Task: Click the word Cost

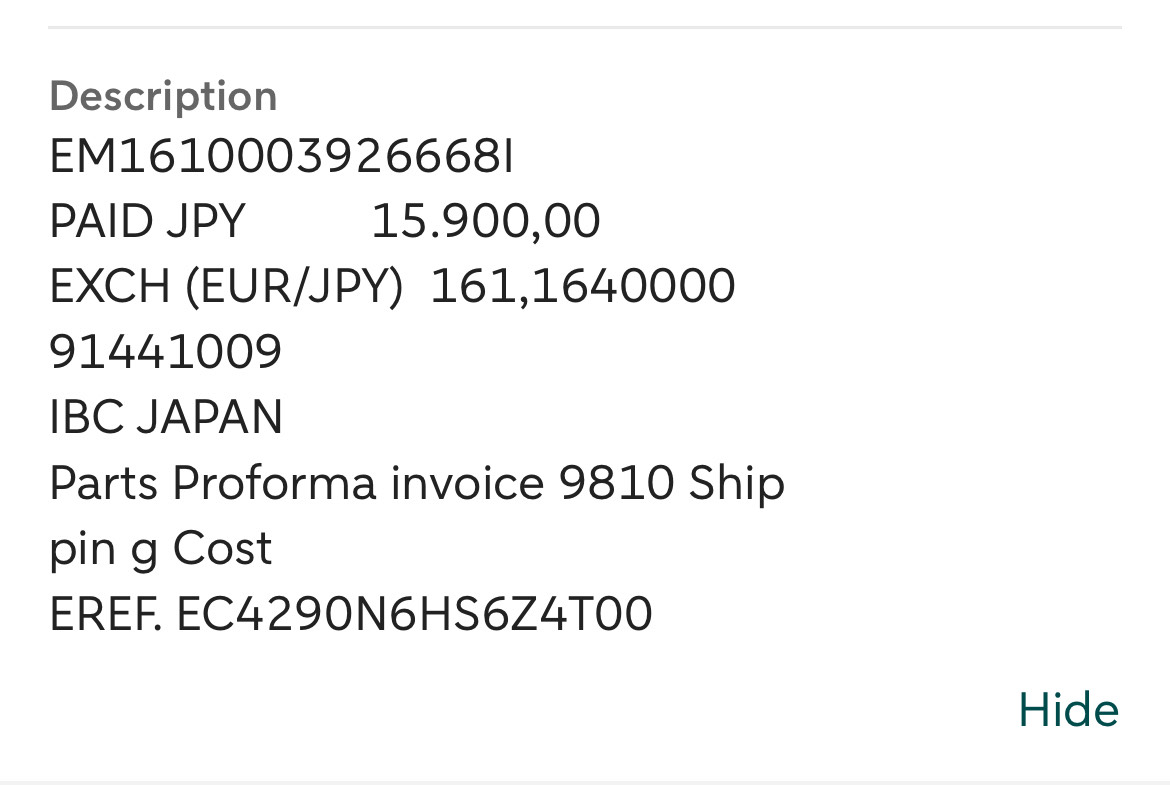Action: click(222, 548)
